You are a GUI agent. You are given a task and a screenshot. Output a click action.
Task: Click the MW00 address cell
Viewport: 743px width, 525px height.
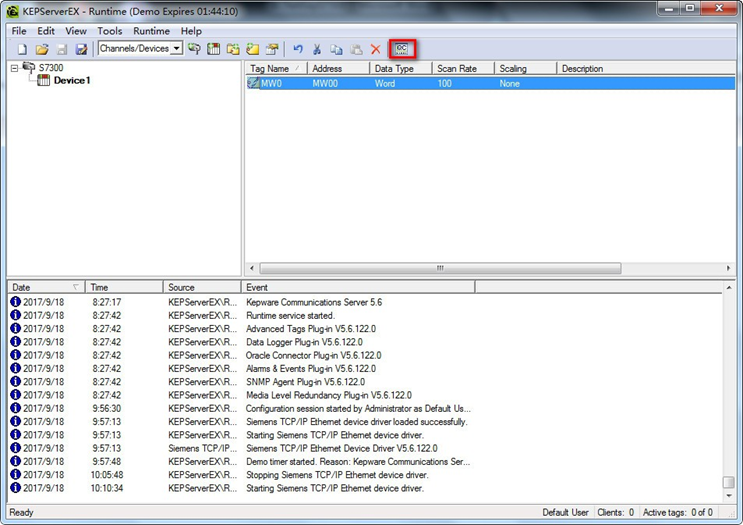(x=325, y=83)
